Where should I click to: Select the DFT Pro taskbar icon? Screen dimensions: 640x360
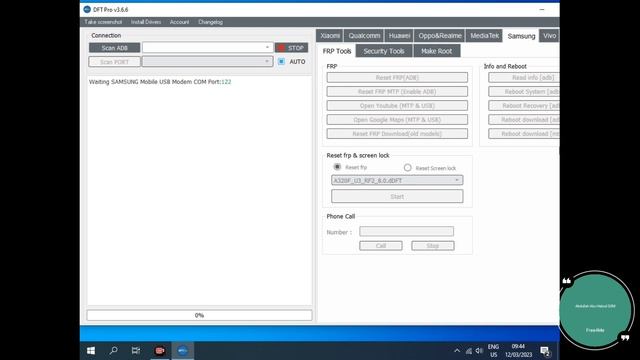(182, 351)
